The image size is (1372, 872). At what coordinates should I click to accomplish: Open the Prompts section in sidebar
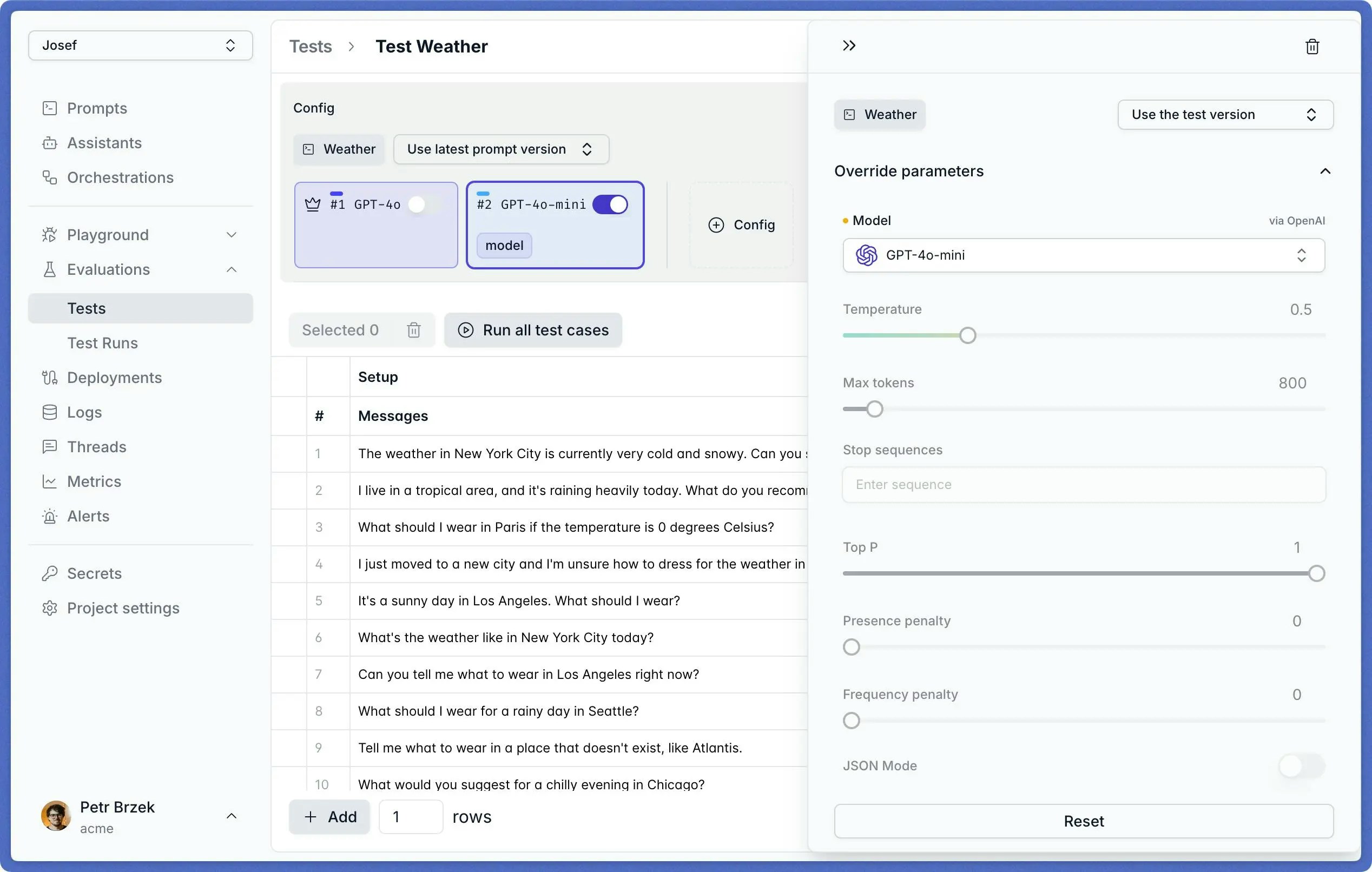point(97,108)
